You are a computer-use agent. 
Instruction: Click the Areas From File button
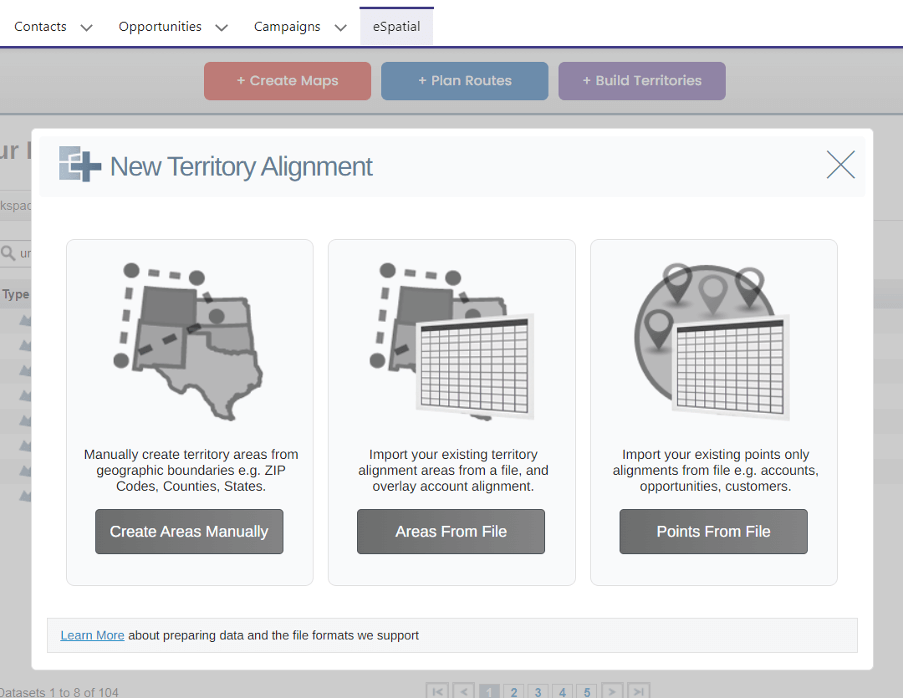451,531
